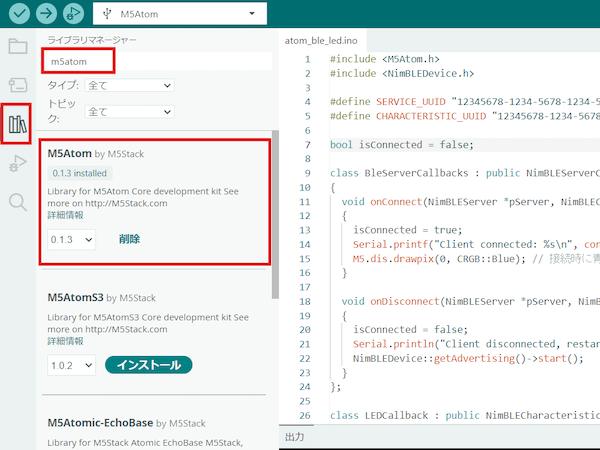Open the Sketchbook folder sidebar icon
The image size is (600, 450).
[18, 46]
